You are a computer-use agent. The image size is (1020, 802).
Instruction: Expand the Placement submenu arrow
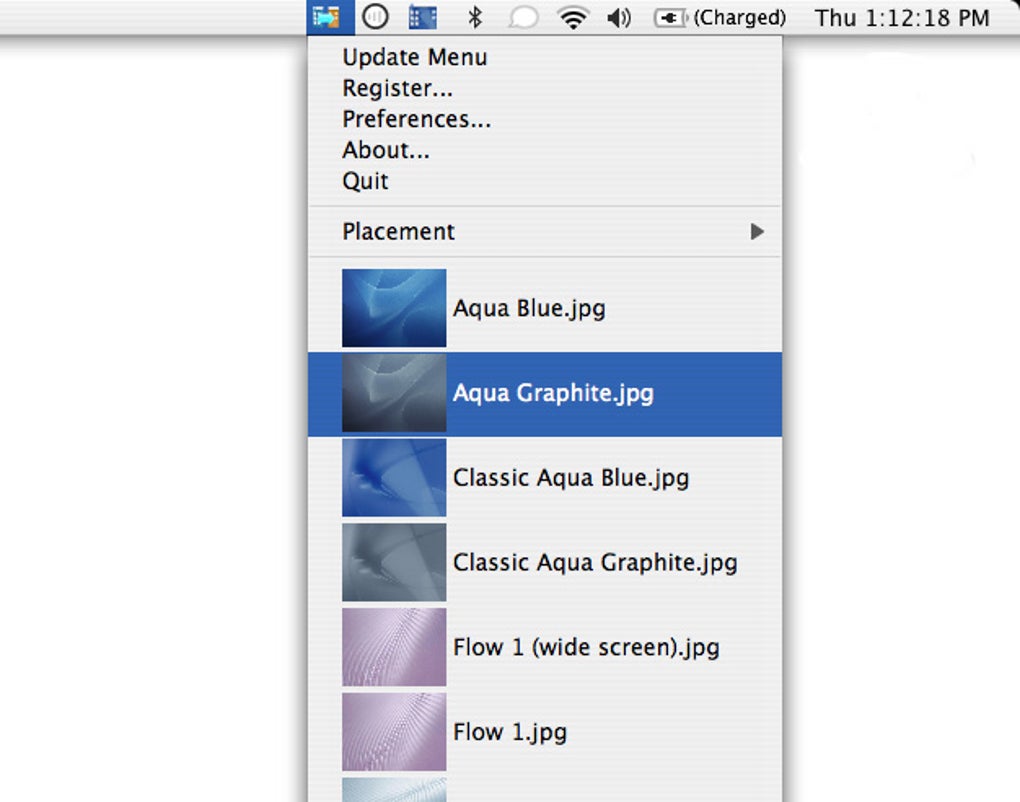(757, 232)
